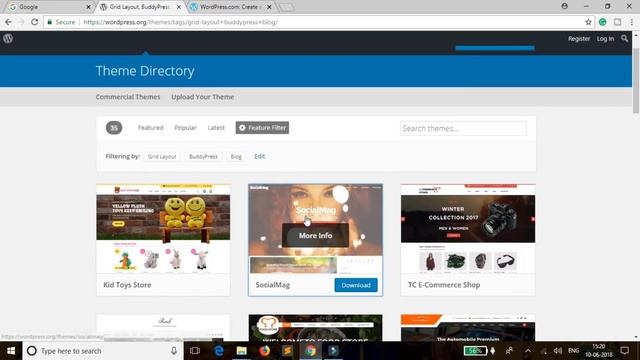Click the green Grammarly extension icon
This screenshot has width=640, height=360.
pos(602,22)
